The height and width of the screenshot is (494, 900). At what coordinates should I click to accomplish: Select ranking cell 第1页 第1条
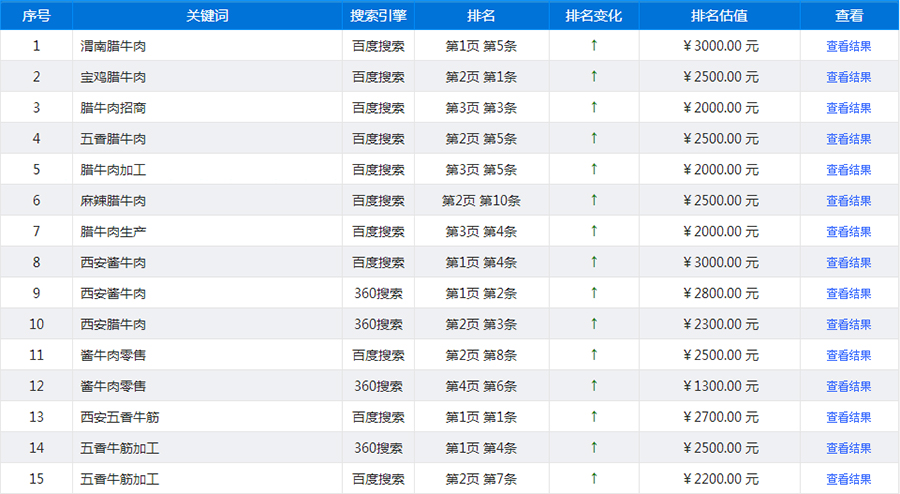click(x=481, y=418)
